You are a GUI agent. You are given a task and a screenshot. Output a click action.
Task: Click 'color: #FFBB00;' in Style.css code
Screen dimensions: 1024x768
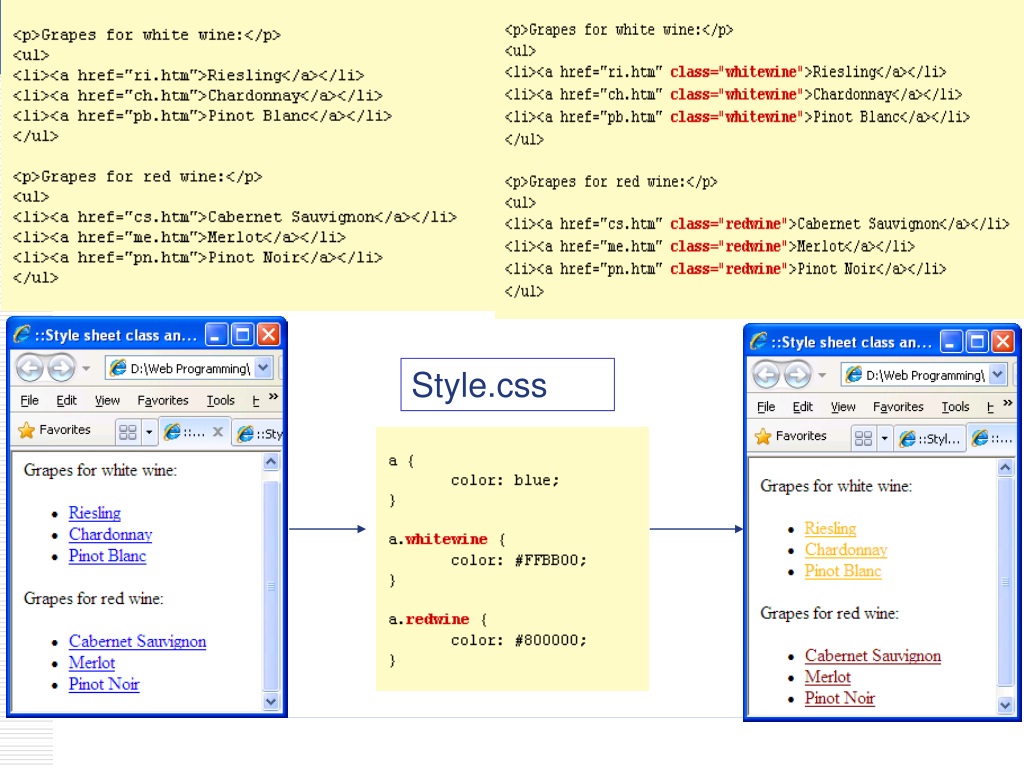[x=519, y=560]
